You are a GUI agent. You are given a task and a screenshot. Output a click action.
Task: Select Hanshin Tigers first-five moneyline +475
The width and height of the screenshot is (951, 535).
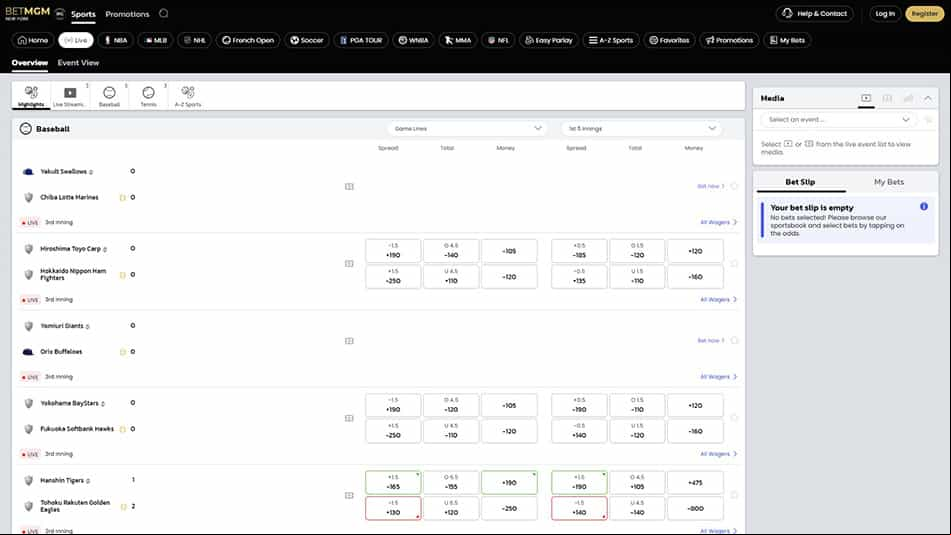coord(695,483)
